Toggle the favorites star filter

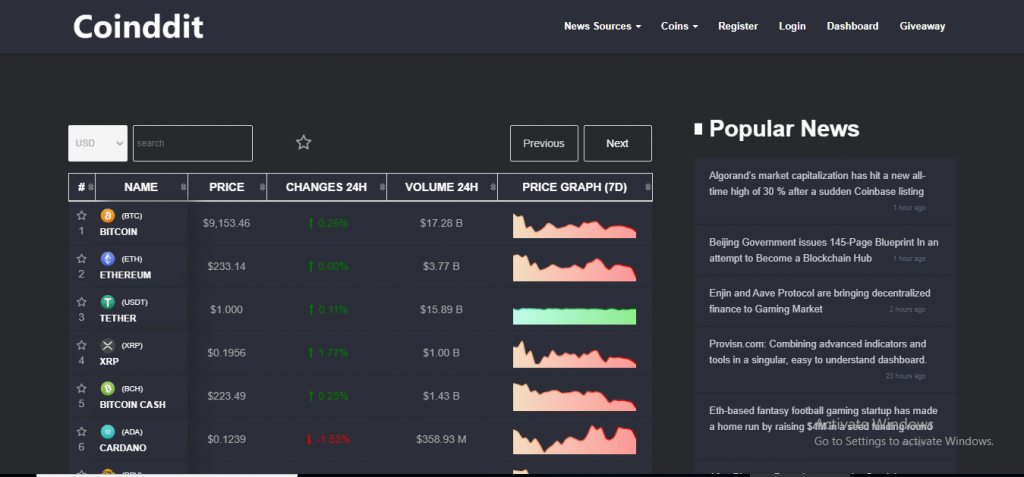click(x=304, y=142)
